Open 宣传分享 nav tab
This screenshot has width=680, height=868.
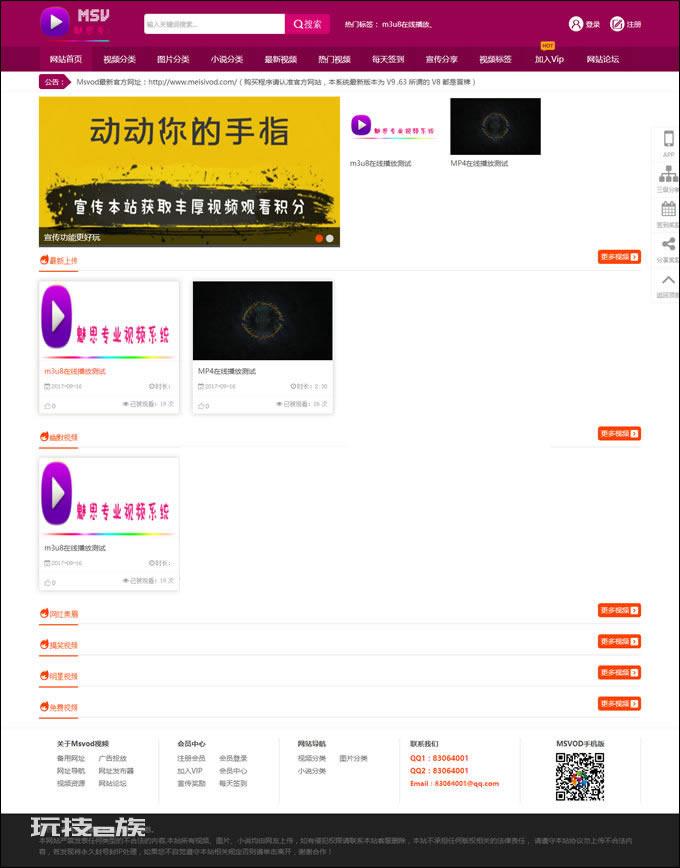tap(441, 59)
